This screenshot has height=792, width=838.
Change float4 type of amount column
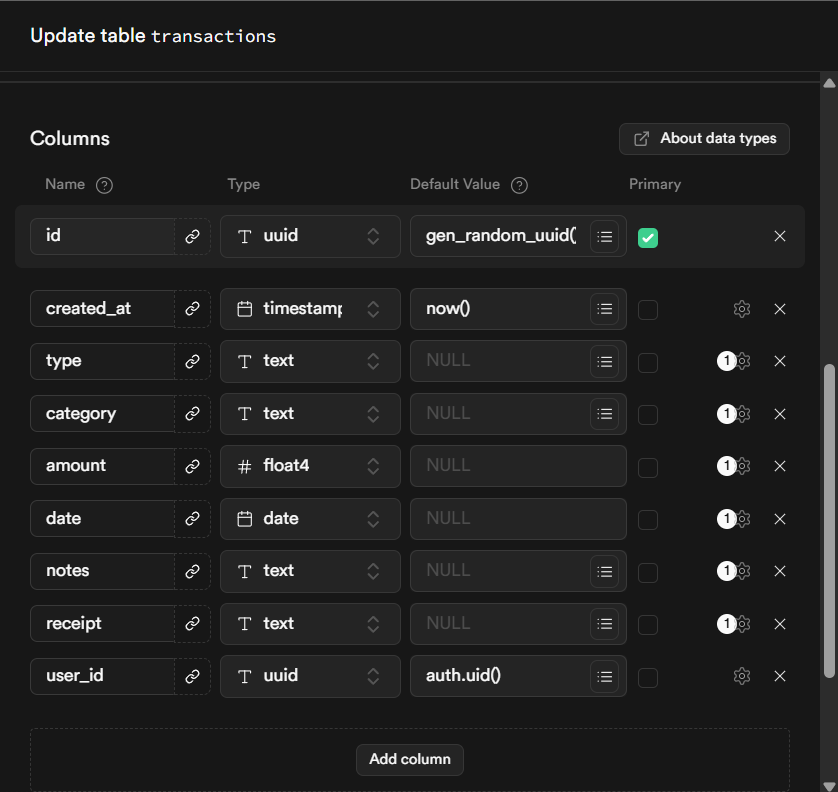click(310, 466)
